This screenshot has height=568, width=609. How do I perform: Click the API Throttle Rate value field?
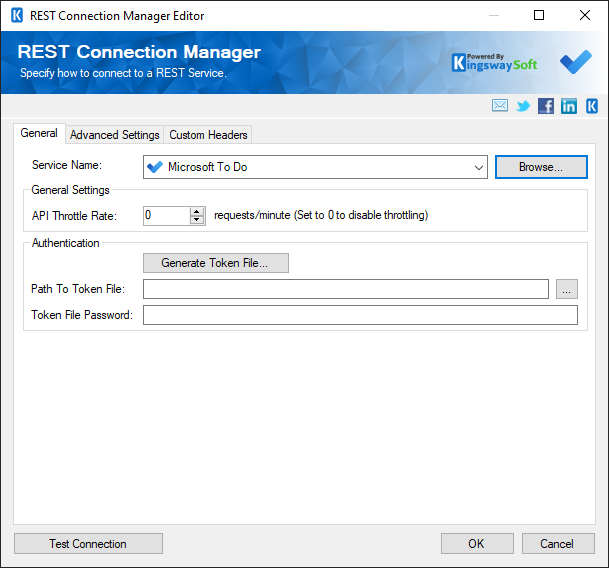pyautogui.click(x=167, y=215)
